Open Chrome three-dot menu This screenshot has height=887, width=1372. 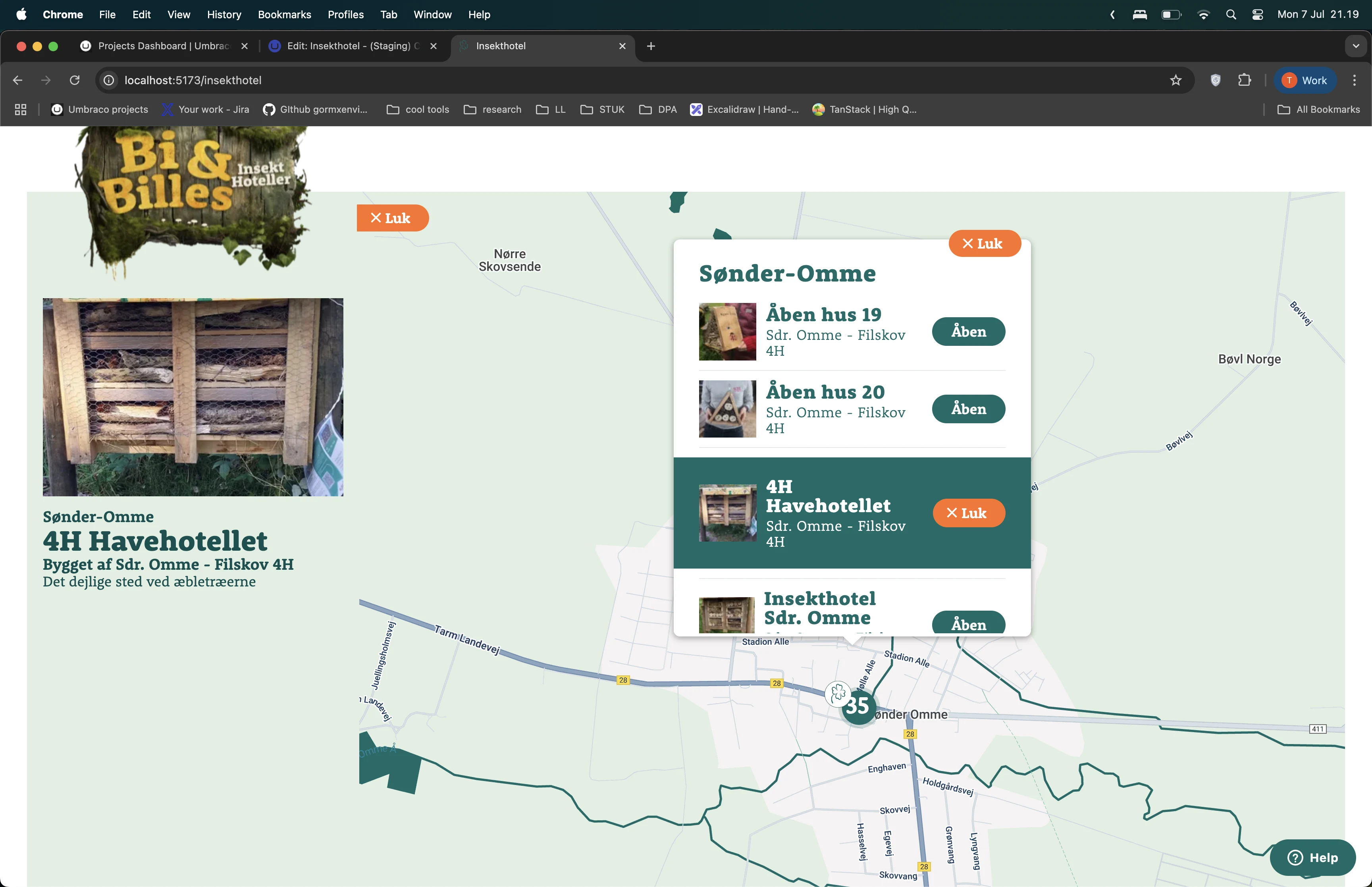tap(1354, 80)
